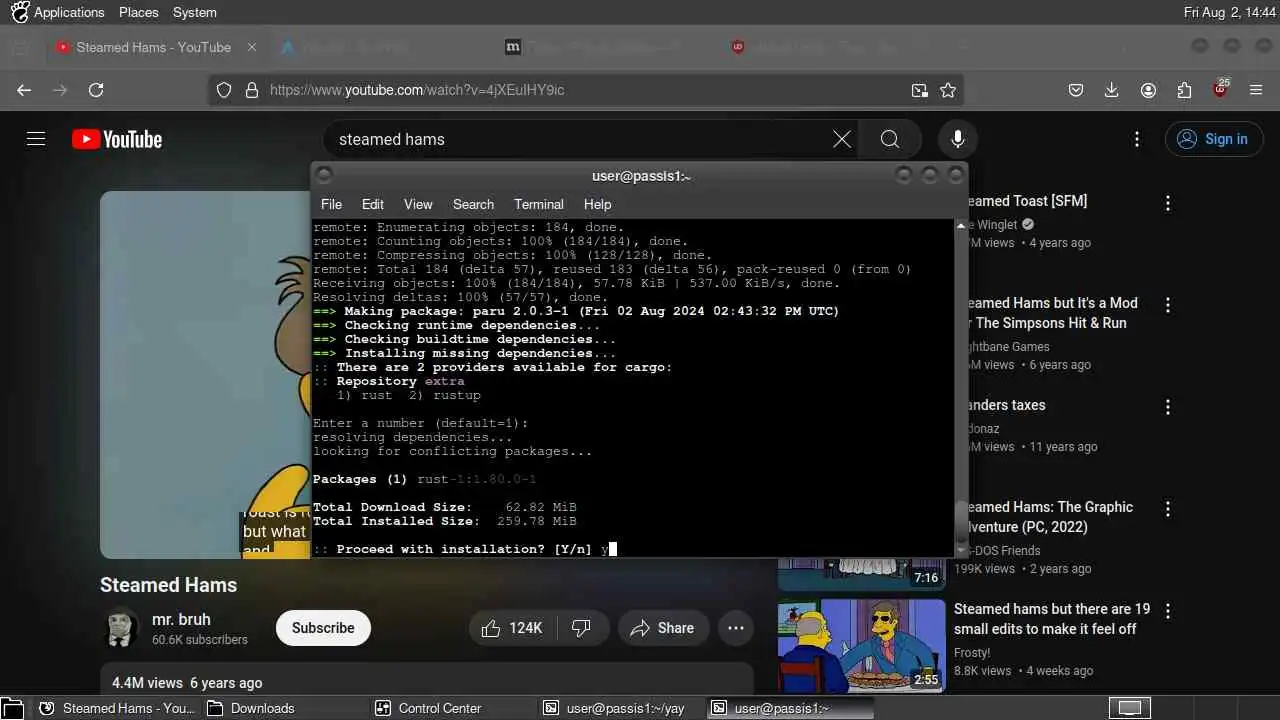Click the terminal vertical scrollbar handle
This screenshot has height=720, width=1280.
tap(962, 521)
